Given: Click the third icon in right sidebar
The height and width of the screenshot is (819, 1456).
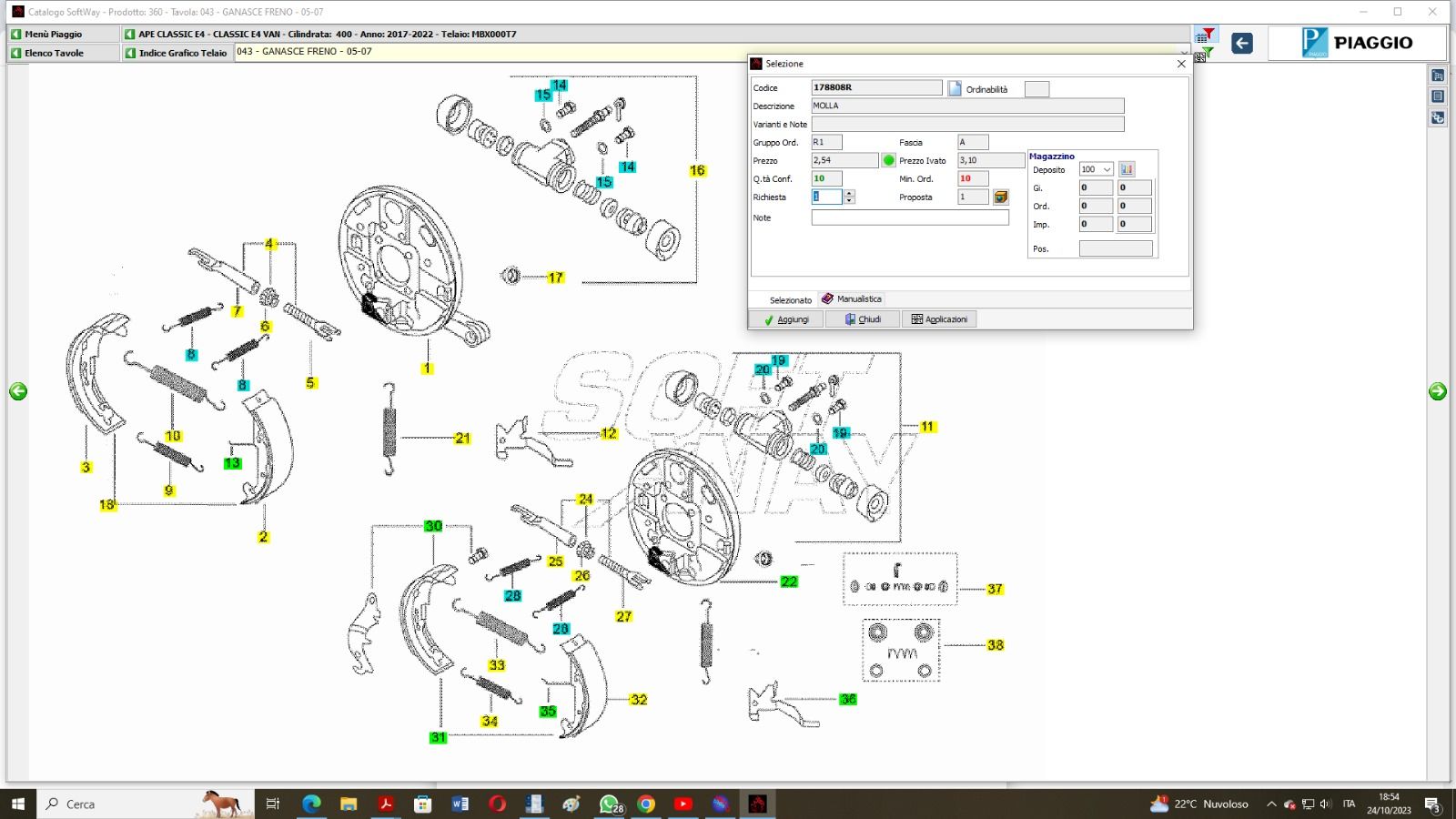Looking at the screenshot, I should tap(1438, 117).
